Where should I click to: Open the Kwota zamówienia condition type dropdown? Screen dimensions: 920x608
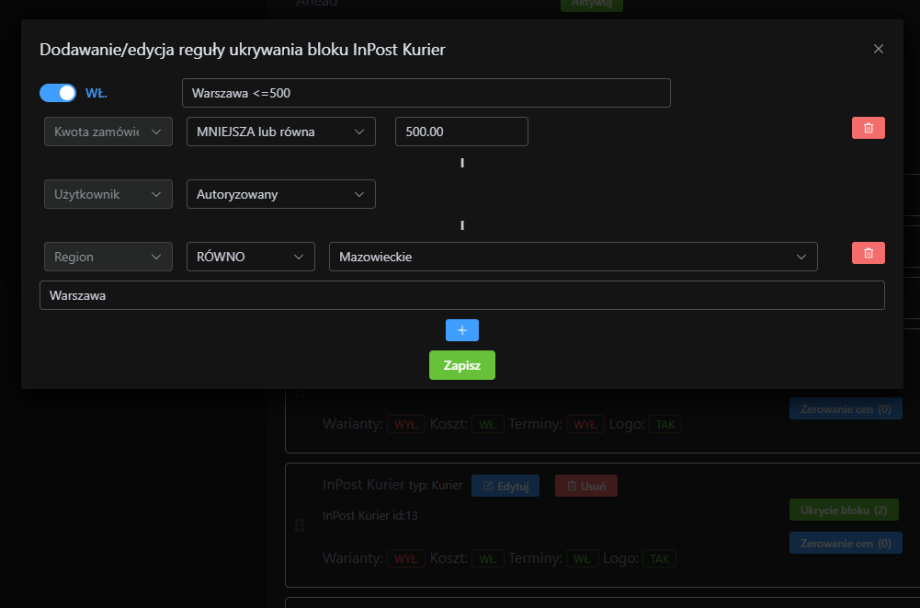108,132
